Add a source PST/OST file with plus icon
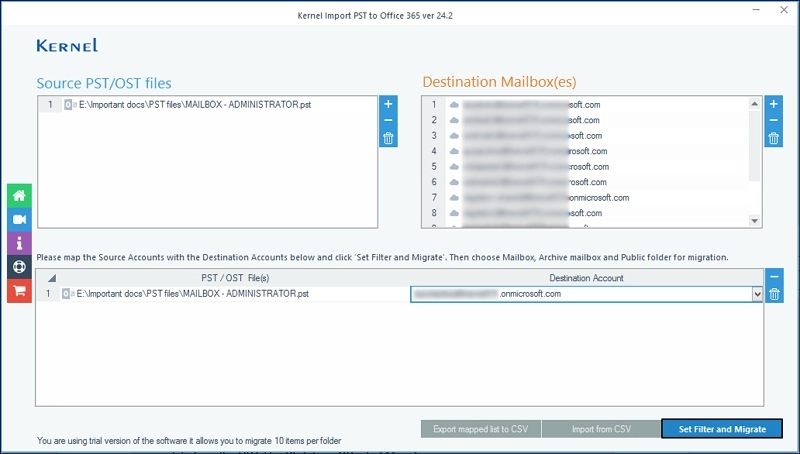Viewport: 800px width, 454px height. click(x=388, y=104)
